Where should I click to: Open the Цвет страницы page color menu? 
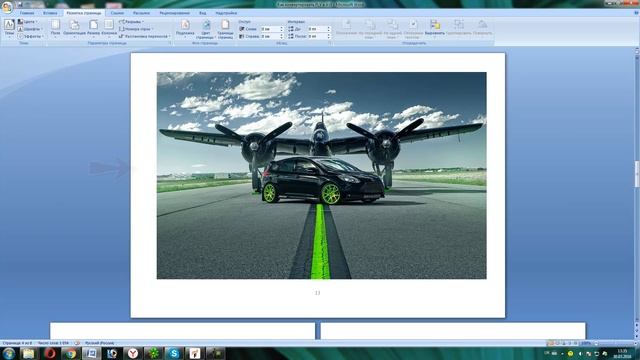[x=206, y=29]
